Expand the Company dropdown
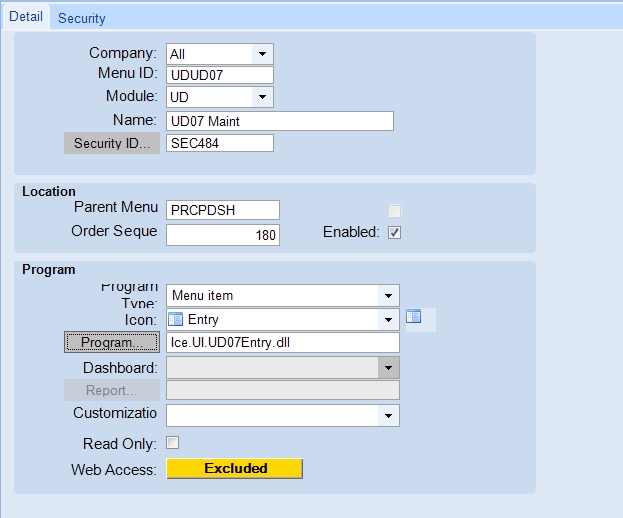 pyautogui.click(x=262, y=54)
